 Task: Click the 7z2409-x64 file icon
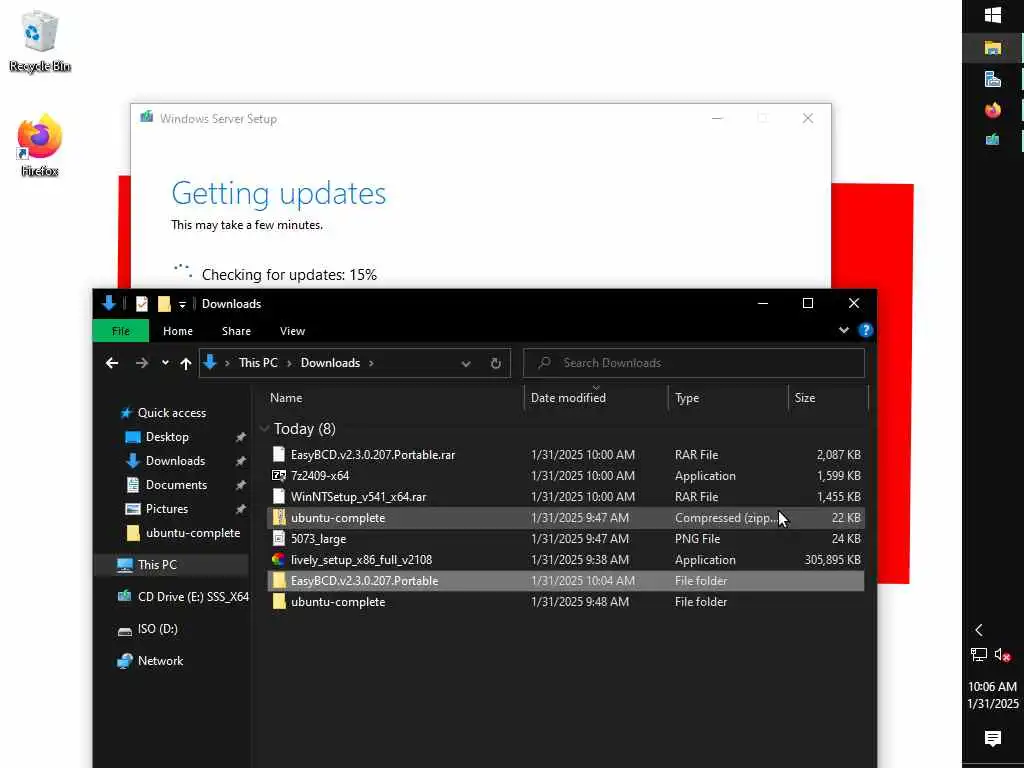coord(279,475)
